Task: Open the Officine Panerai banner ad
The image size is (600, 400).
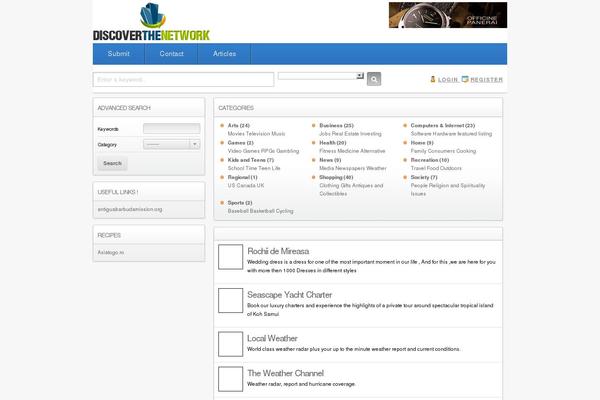Action: point(448,15)
